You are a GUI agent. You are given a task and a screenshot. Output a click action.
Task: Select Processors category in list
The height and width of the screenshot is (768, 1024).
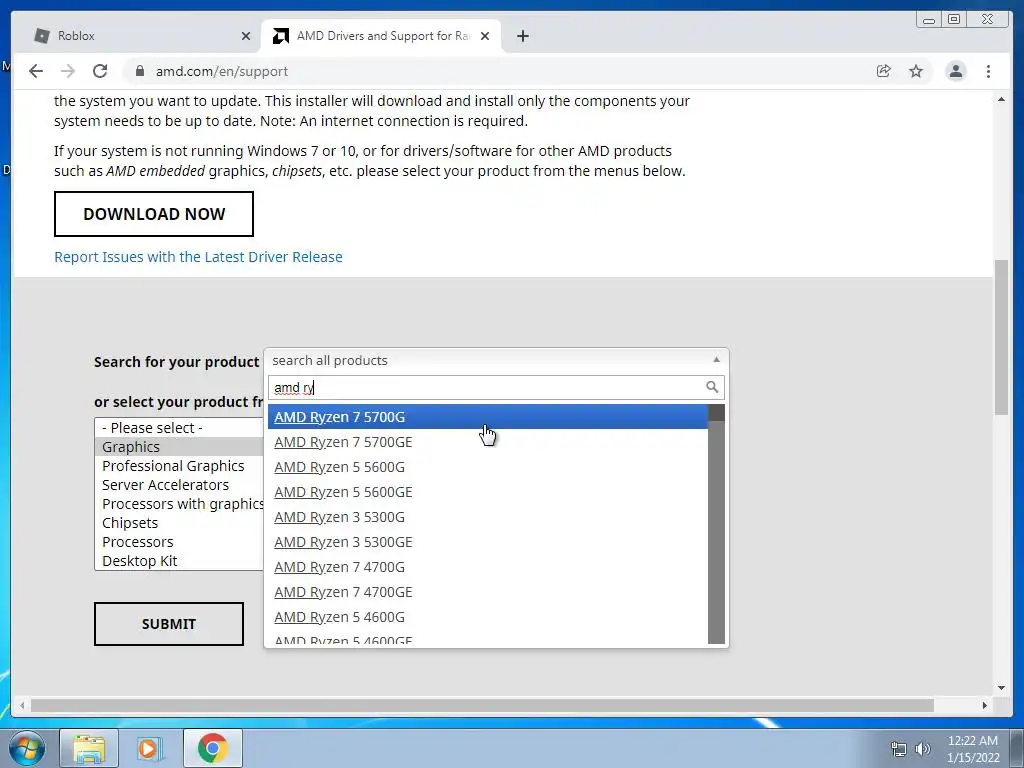click(x=180, y=541)
